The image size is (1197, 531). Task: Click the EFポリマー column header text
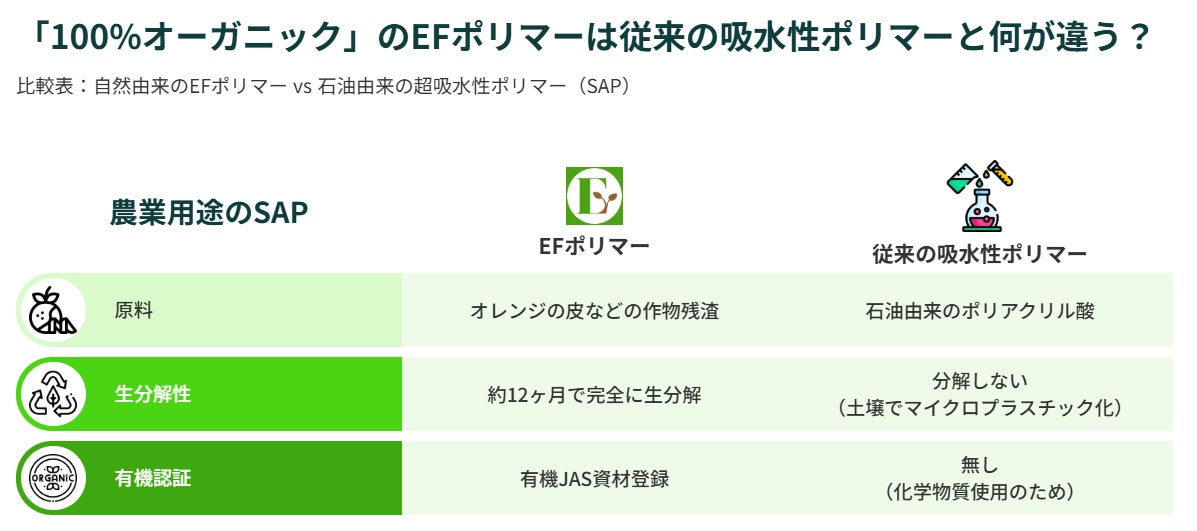pos(594,246)
